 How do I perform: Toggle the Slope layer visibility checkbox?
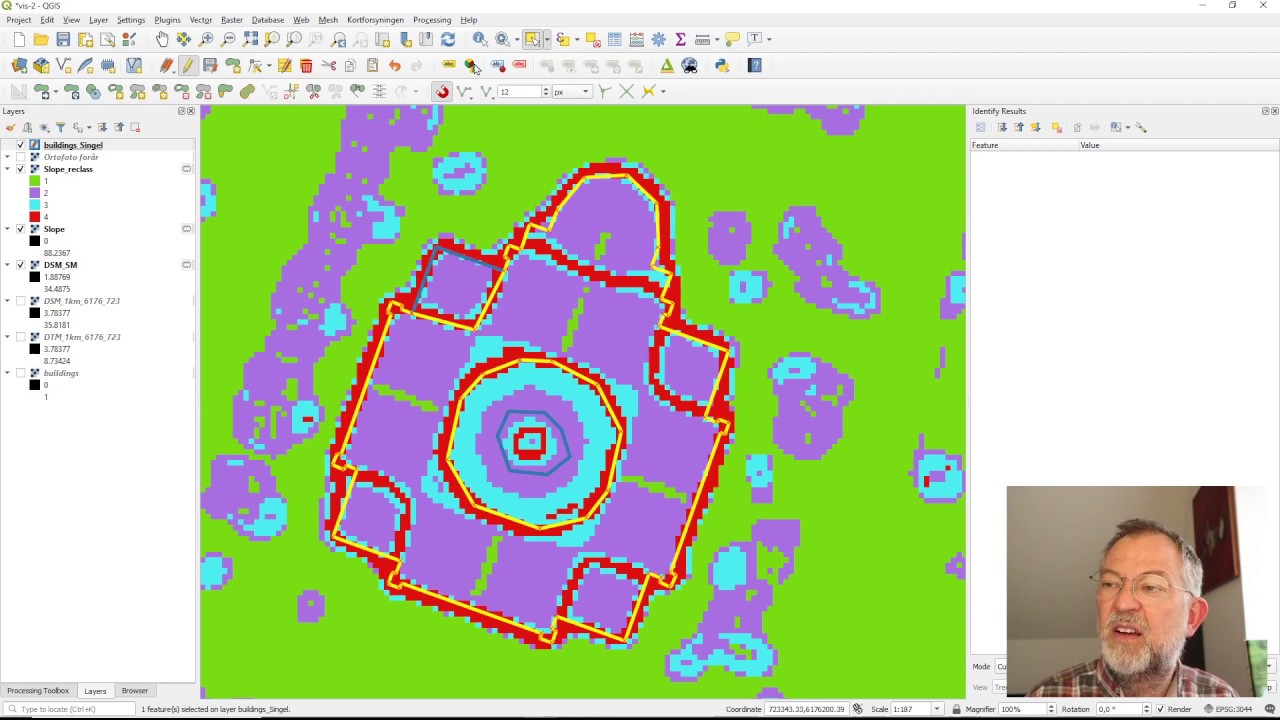click(x=20, y=229)
